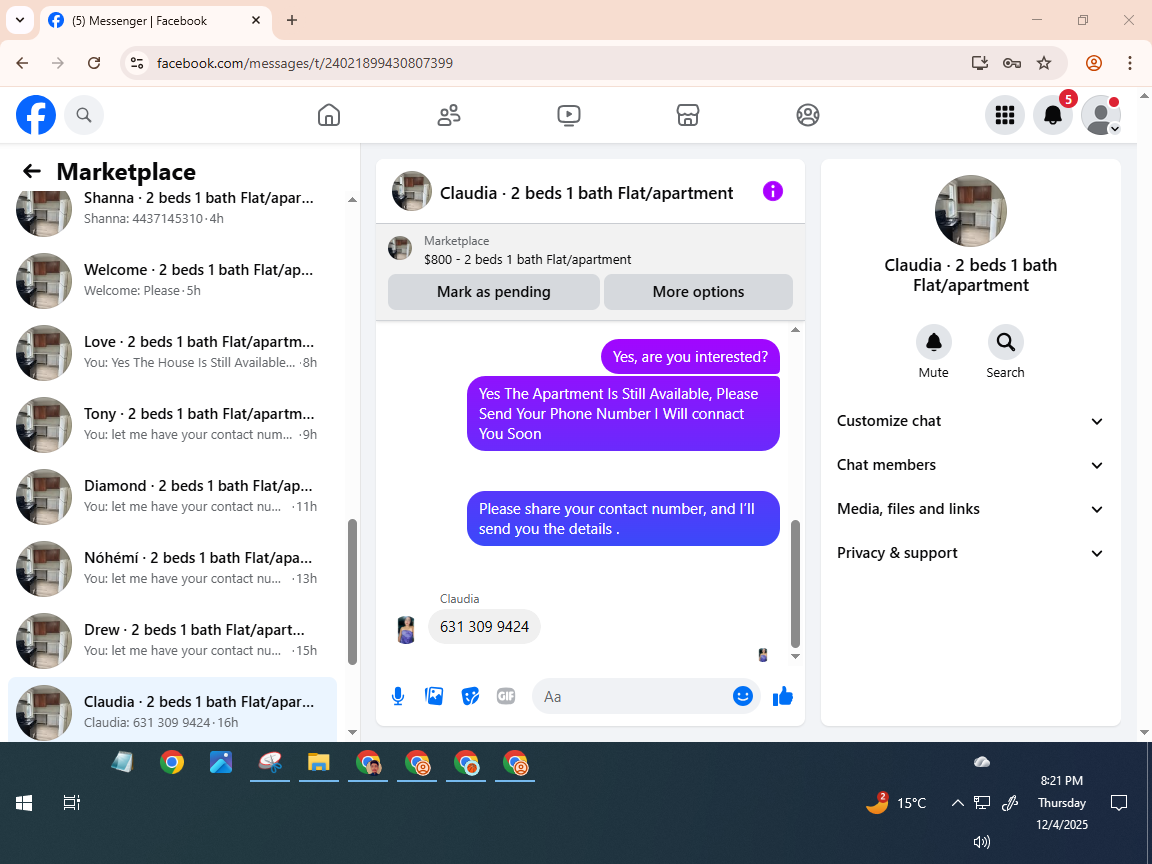1152x864 pixels.
Task: Open Diamond conversation in list
Action: pos(173,497)
